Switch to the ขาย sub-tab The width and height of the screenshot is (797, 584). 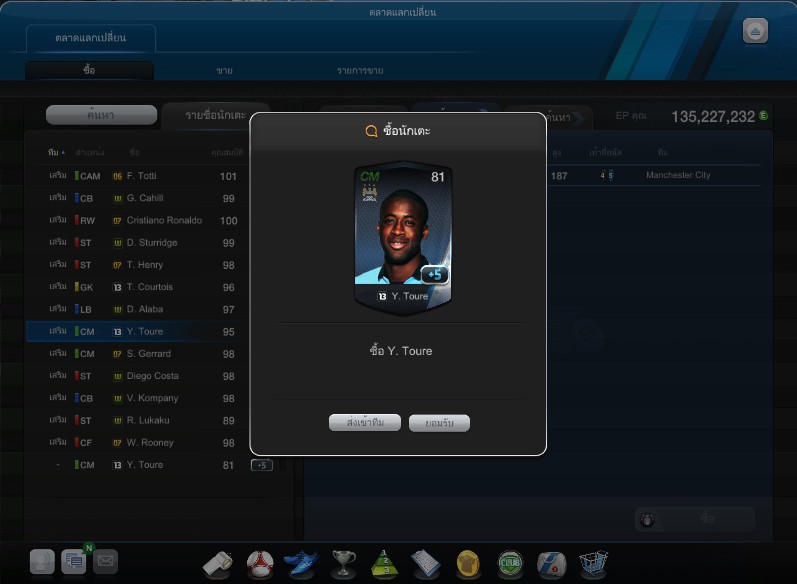pyautogui.click(x=224, y=71)
